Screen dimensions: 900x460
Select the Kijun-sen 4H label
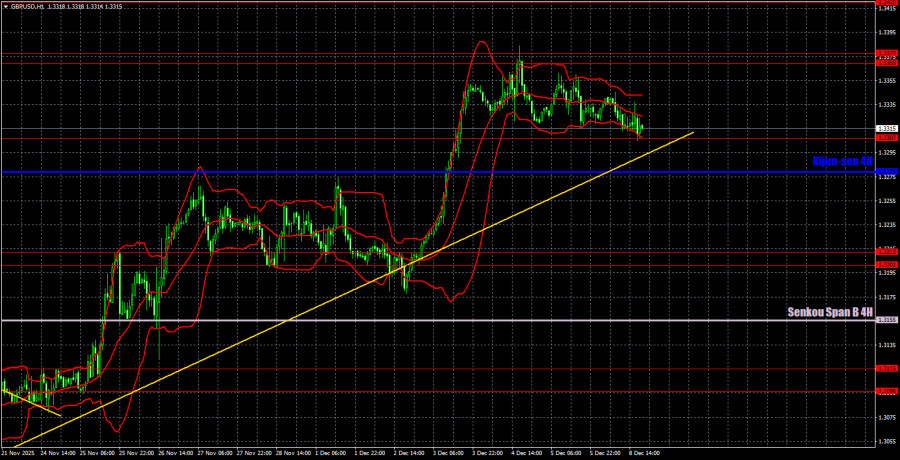(x=843, y=162)
